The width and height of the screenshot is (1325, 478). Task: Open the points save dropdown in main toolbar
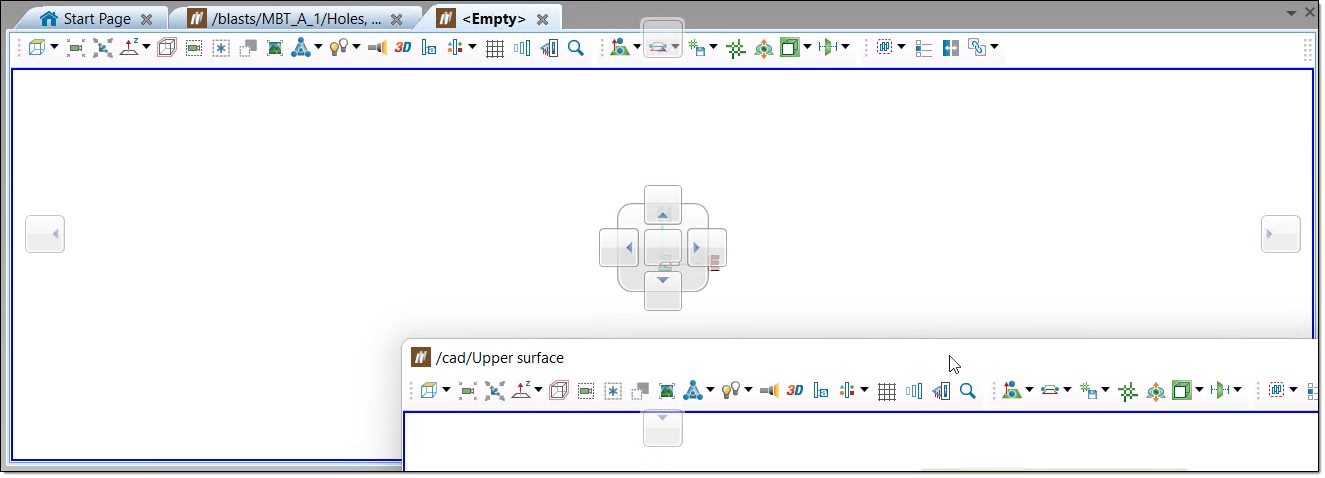(714, 47)
